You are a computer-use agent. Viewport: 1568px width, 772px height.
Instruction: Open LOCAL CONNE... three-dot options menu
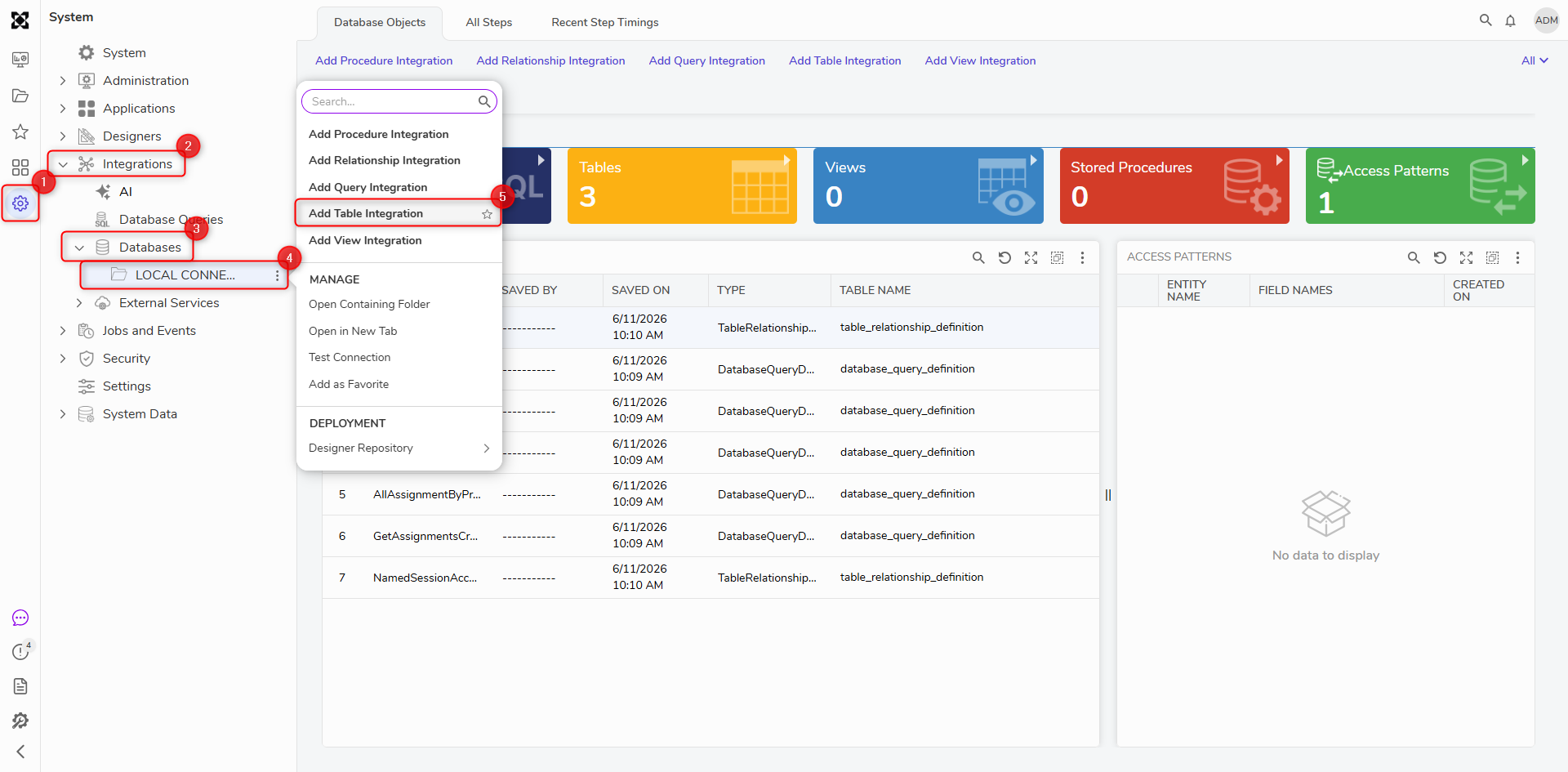(x=278, y=276)
